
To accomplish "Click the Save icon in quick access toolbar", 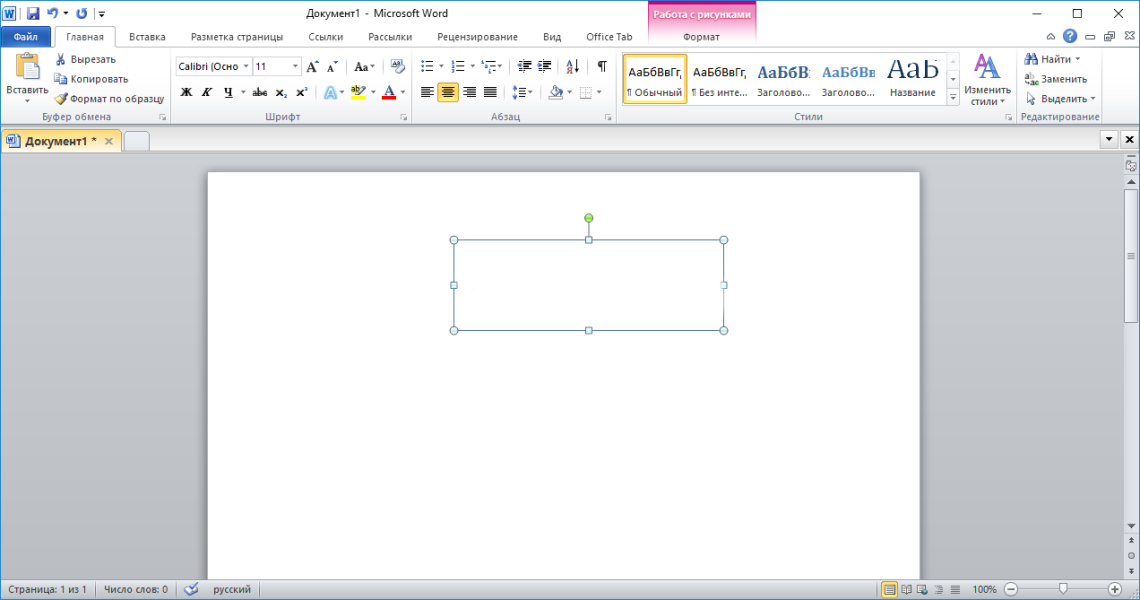I will 33,14.
